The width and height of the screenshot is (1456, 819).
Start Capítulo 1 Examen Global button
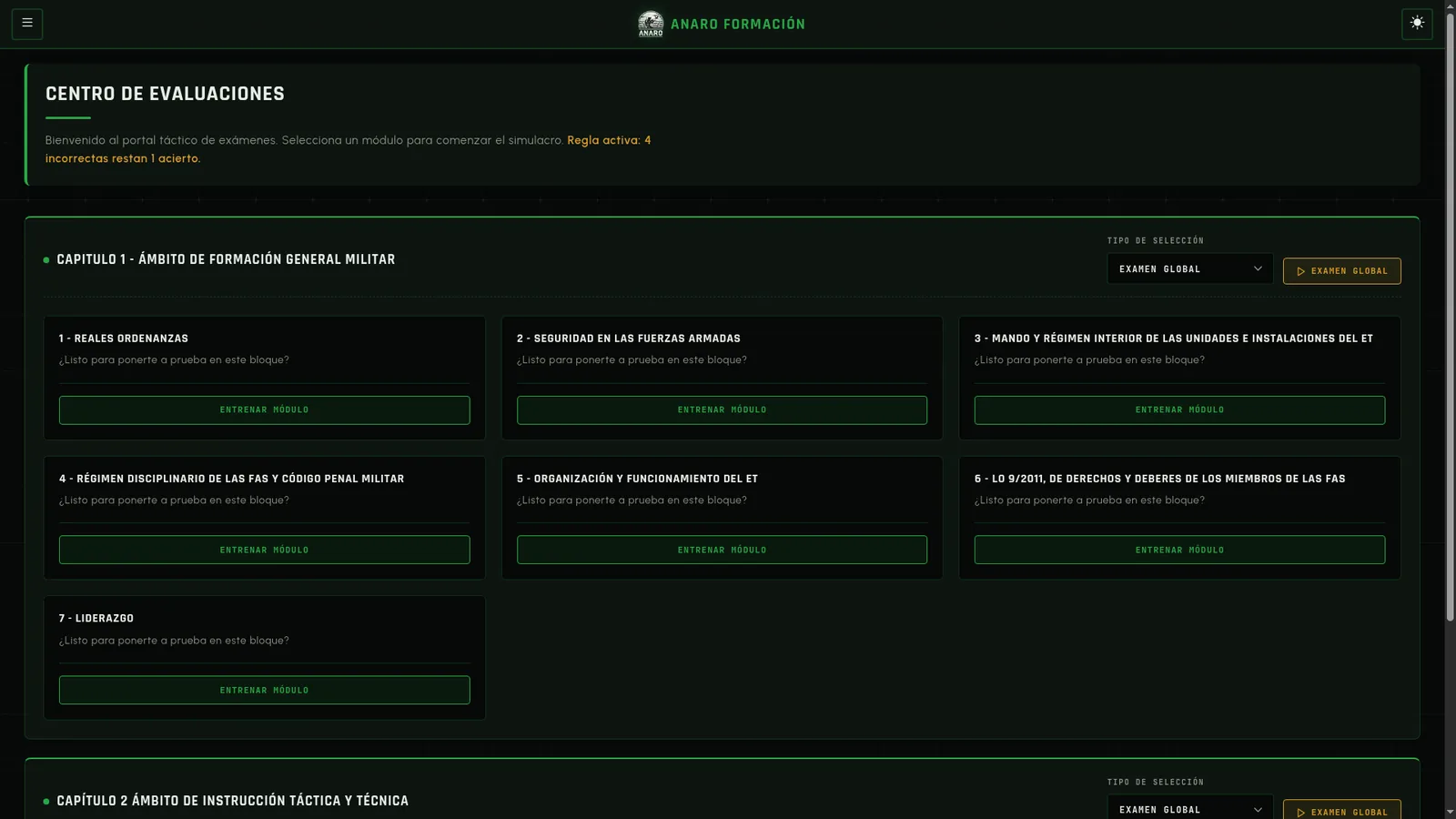point(1341,271)
